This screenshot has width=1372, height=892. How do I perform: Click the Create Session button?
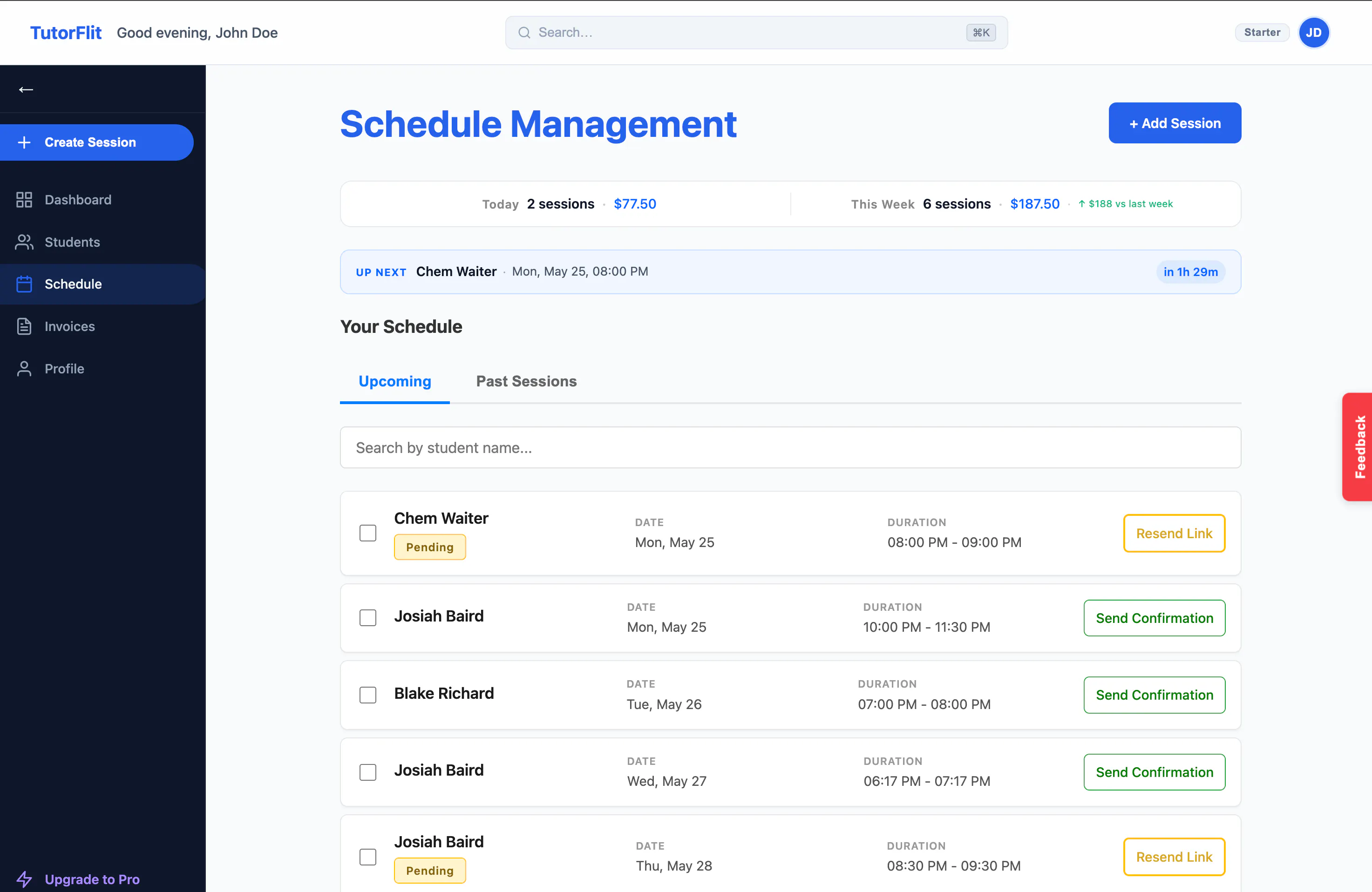96,142
